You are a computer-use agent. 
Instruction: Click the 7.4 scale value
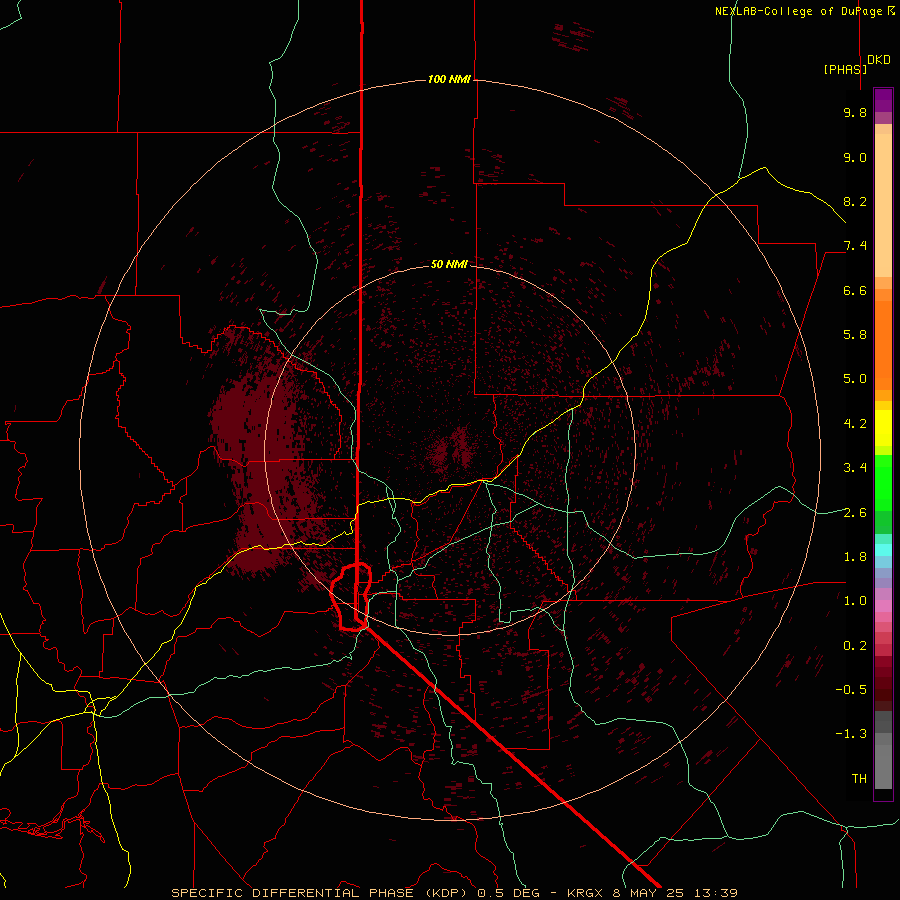click(855, 246)
